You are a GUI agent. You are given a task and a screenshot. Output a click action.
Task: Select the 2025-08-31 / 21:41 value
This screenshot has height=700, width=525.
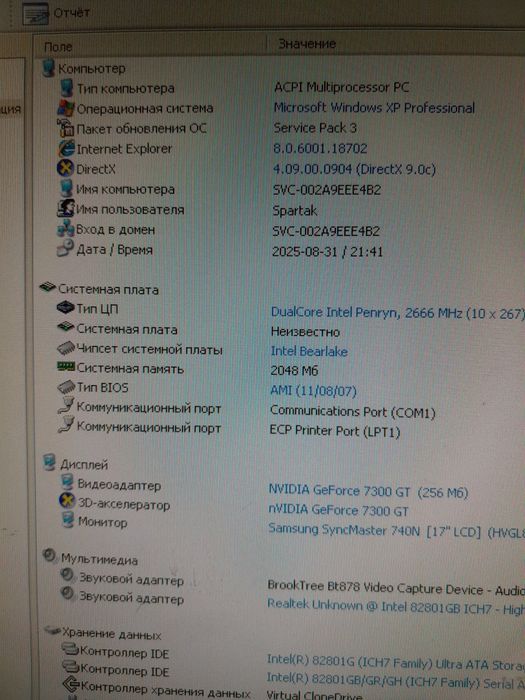(328, 252)
